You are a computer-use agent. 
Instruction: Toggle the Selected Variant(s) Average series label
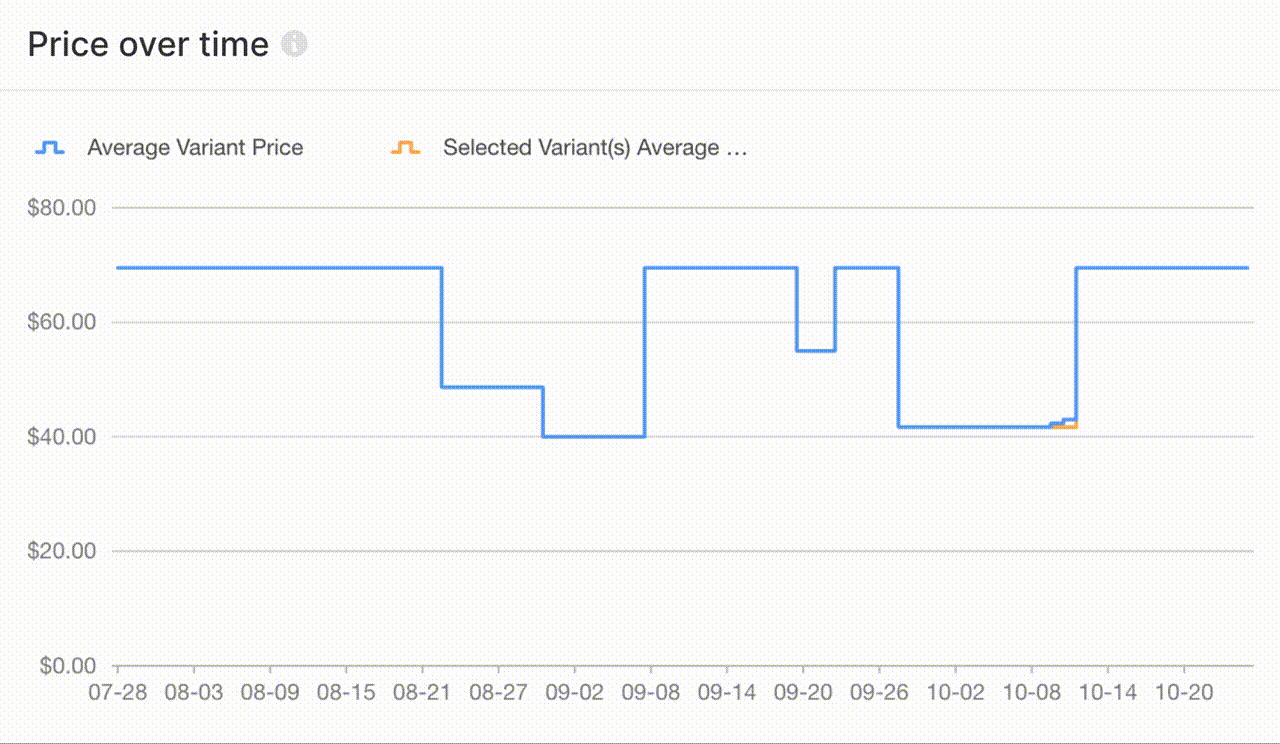pos(595,148)
